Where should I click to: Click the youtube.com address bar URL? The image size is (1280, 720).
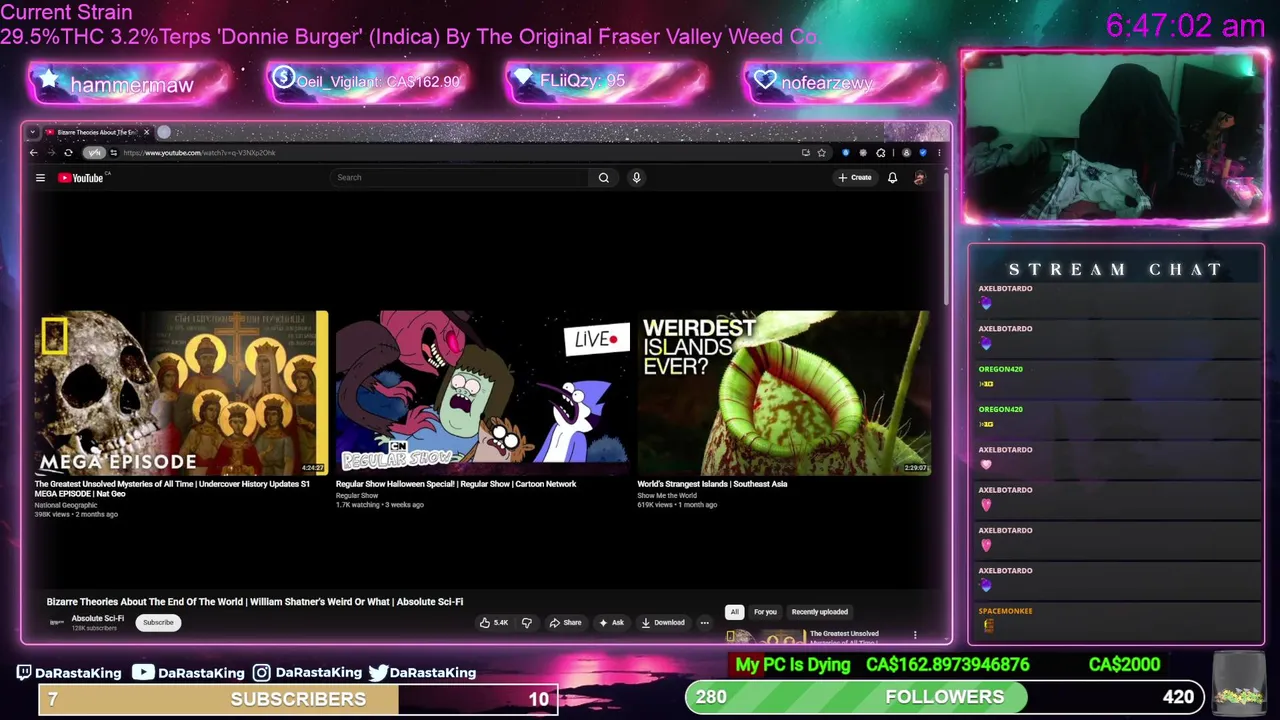click(x=198, y=153)
